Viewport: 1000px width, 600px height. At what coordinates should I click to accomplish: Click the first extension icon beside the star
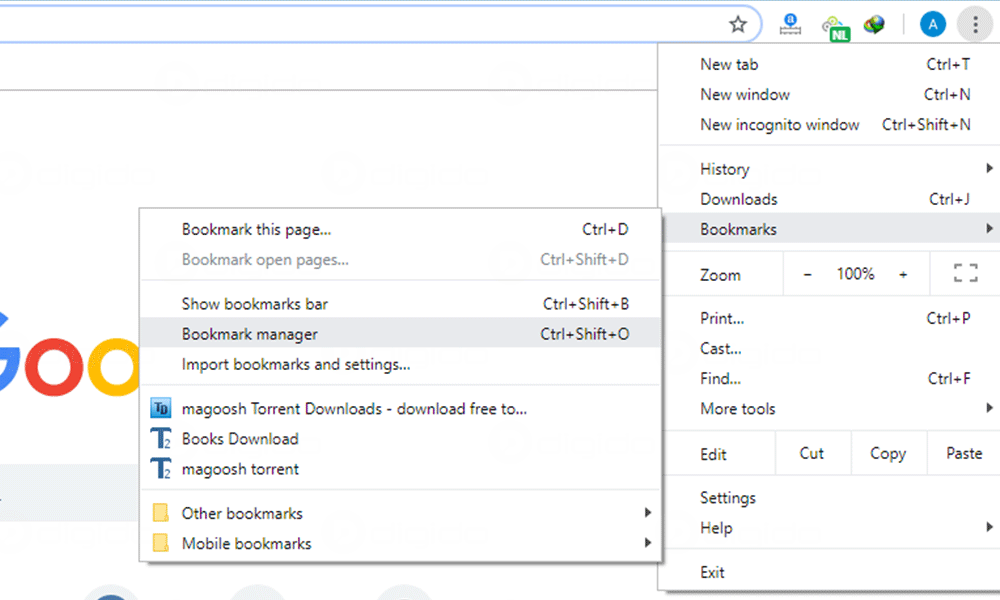point(791,24)
